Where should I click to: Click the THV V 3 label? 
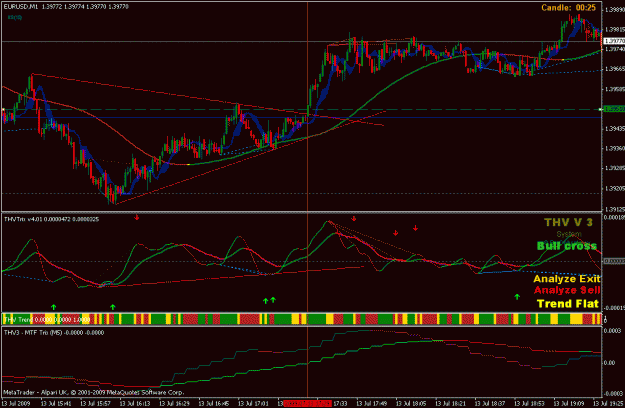[568, 222]
